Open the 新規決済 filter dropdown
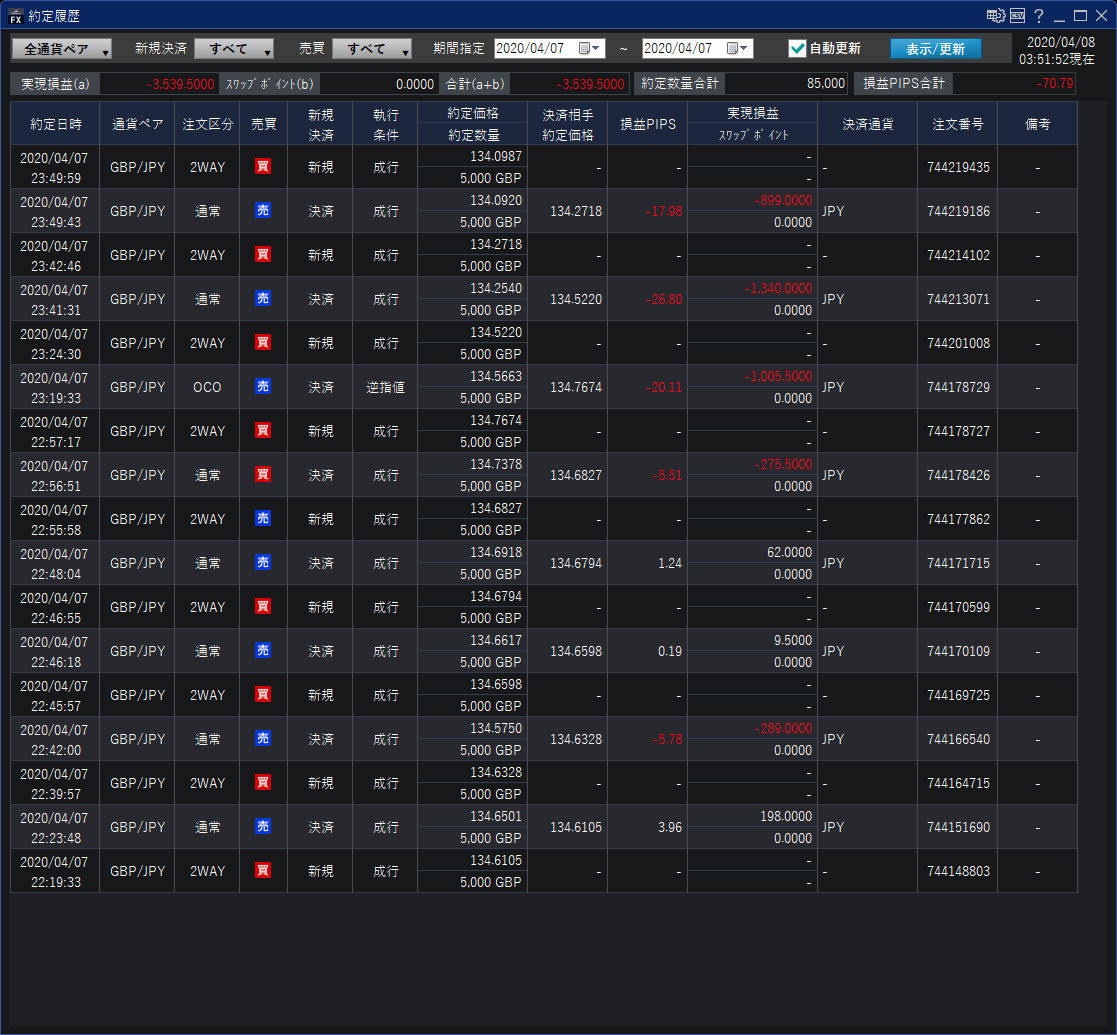This screenshot has width=1117, height=1035. 234,49
